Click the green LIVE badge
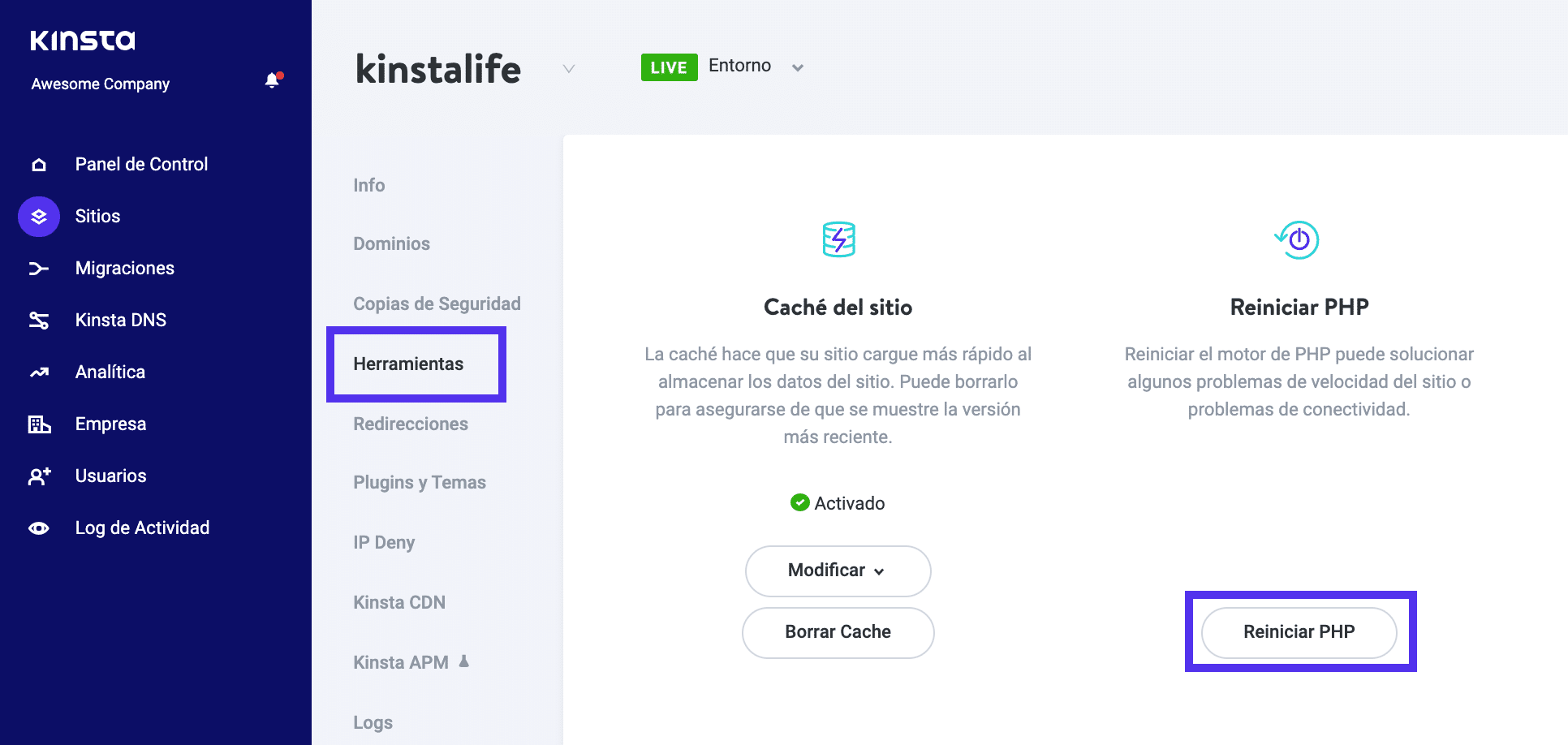Screen dimensions: 1568x745 [x=669, y=67]
